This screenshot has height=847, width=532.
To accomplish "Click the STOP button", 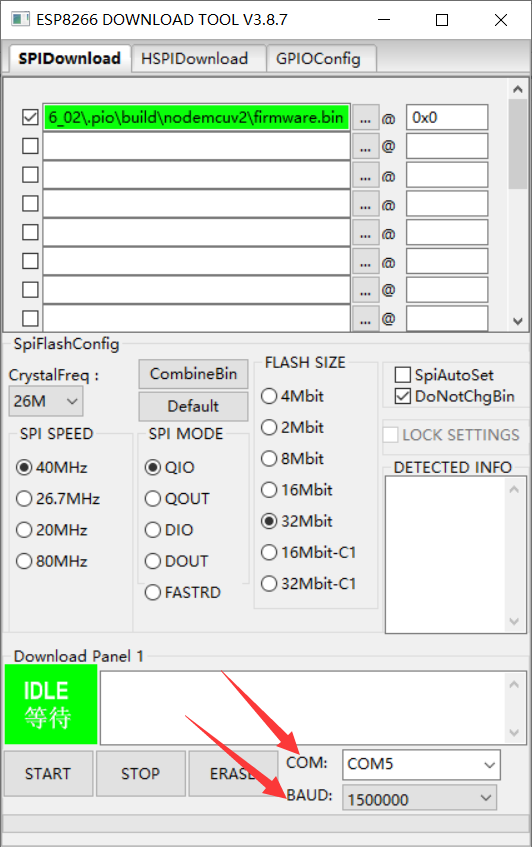I will (140, 774).
